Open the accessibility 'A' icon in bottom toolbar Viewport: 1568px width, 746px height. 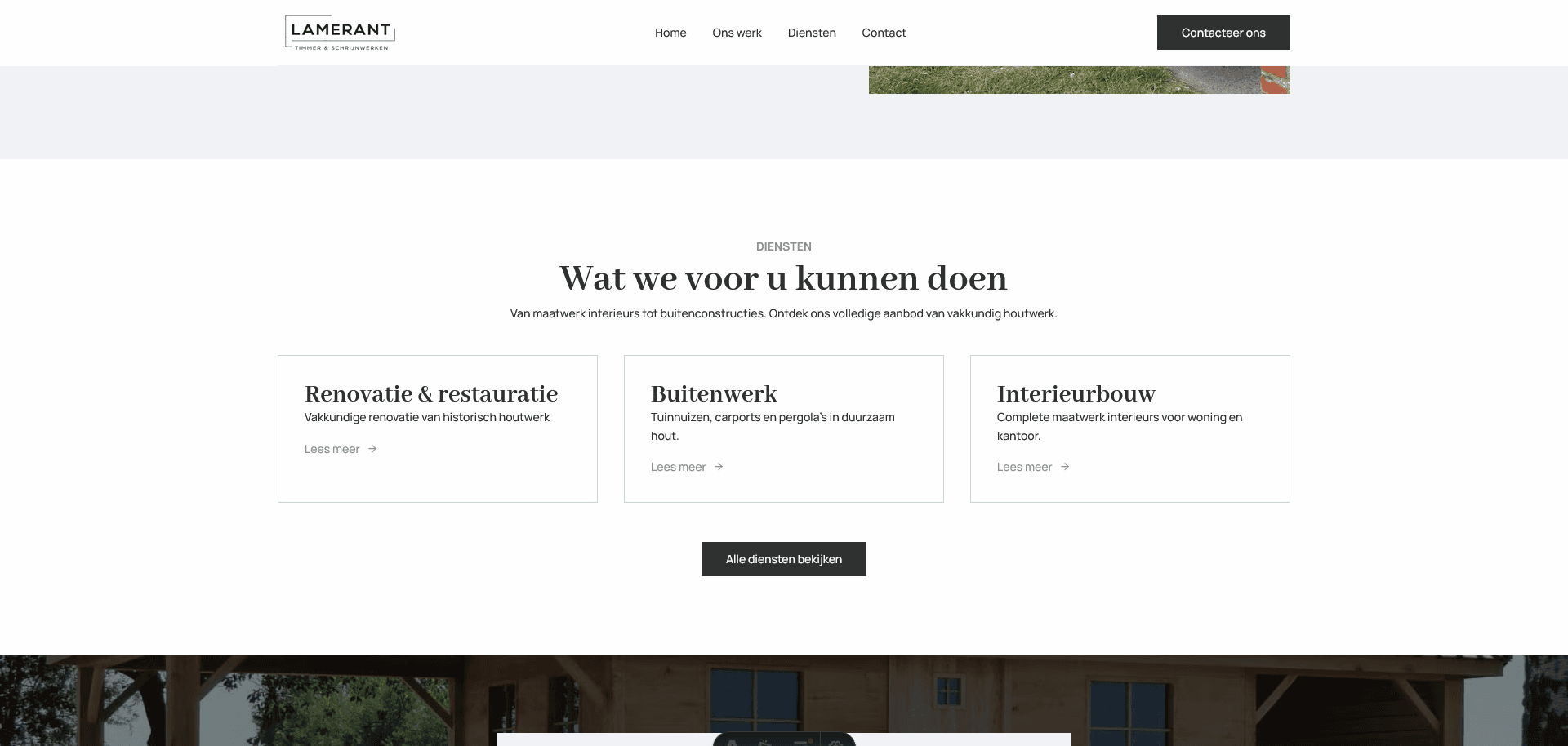coord(733,743)
